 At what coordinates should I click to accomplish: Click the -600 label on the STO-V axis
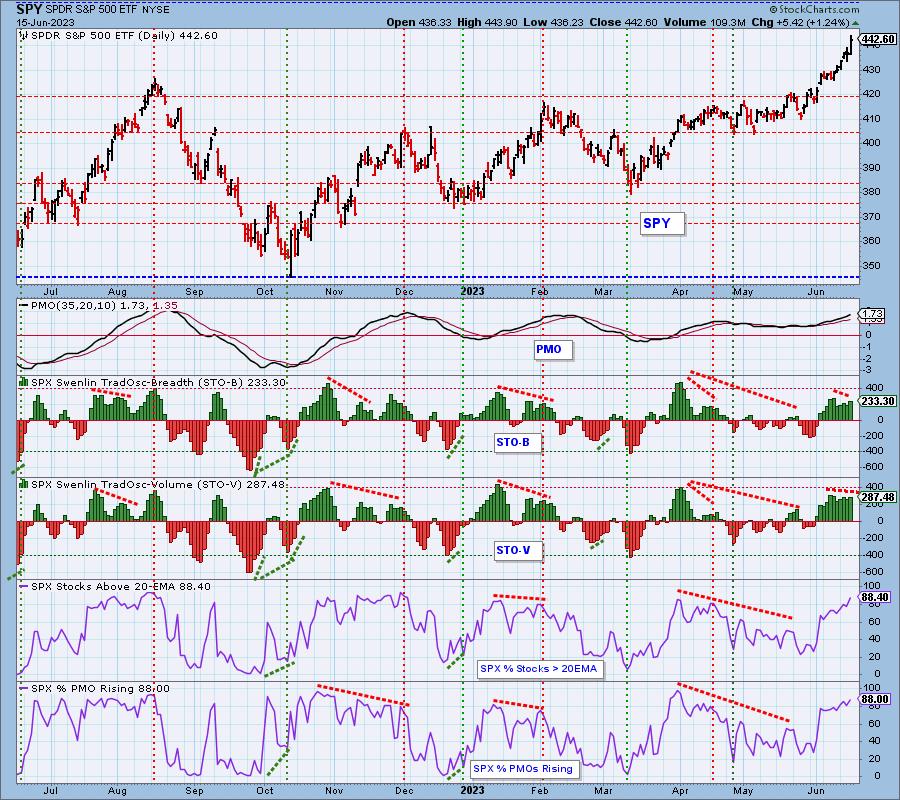pos(871,572)
